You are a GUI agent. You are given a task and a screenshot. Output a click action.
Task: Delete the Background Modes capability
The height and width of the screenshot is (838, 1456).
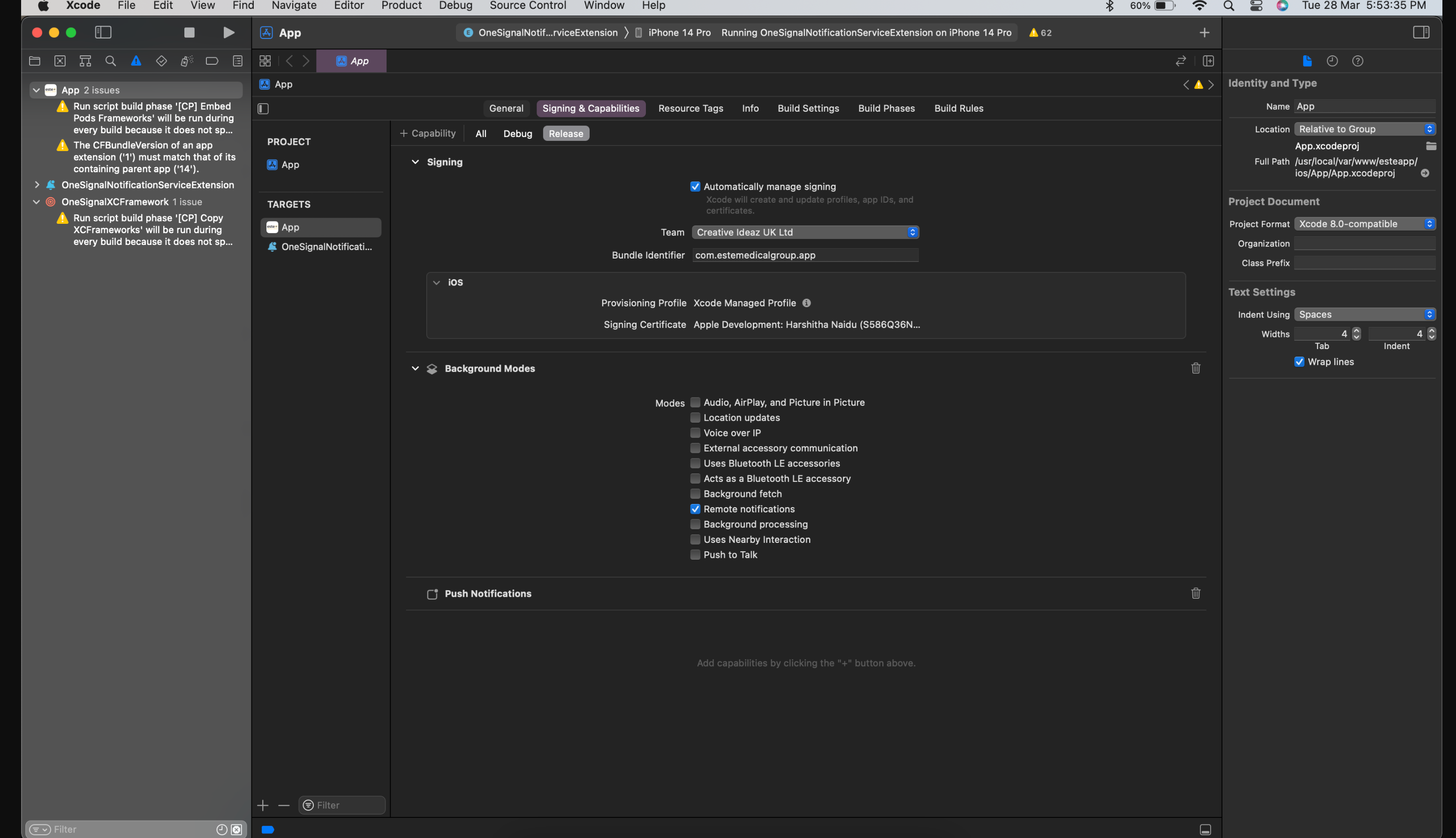1195,368
